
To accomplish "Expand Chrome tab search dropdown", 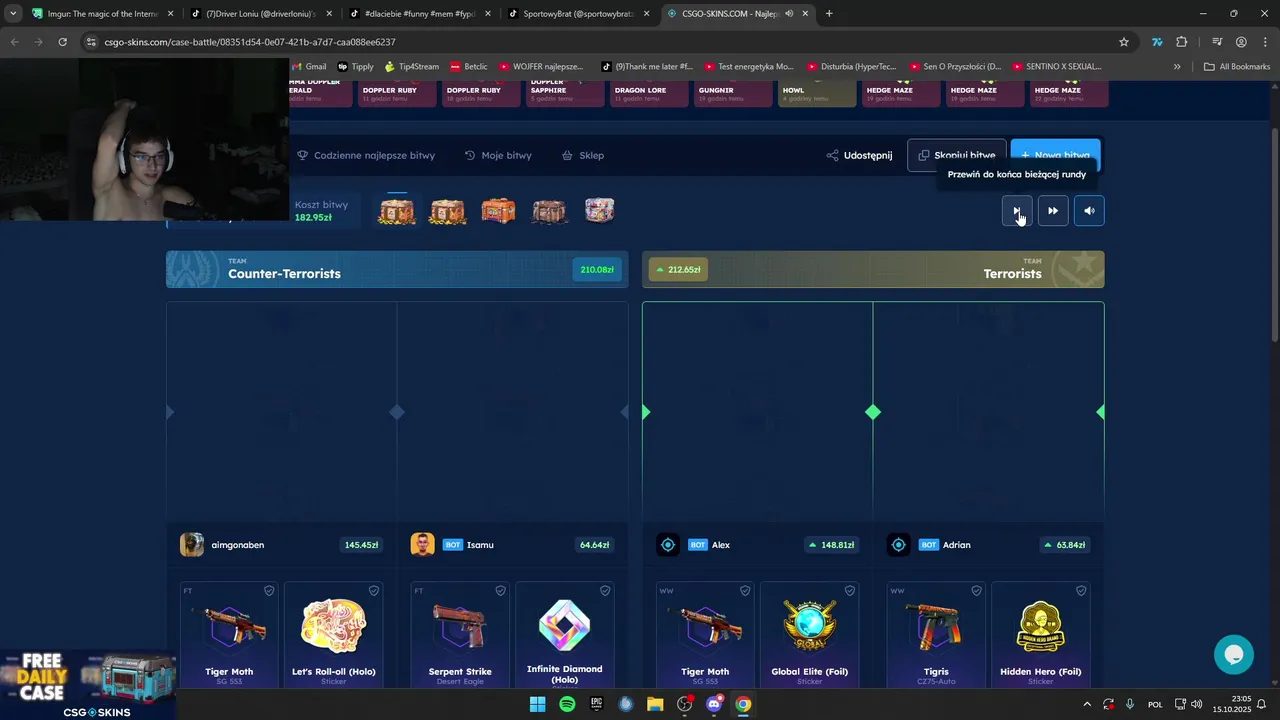I will click(x=13, y=14).
